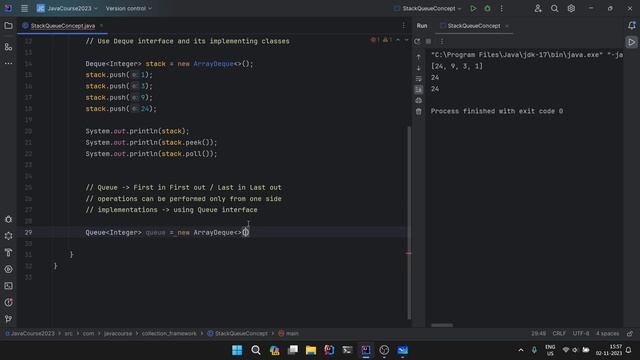Click collection_framework breadcrumb

(x=169, y=333)
